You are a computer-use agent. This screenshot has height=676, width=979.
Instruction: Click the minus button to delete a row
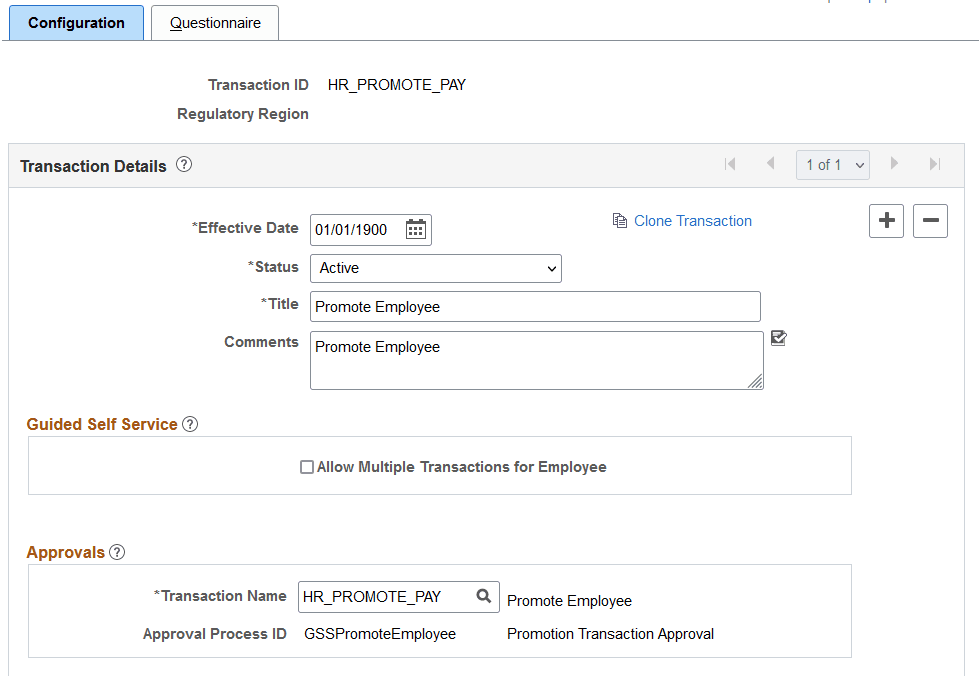(x=930, y=221)
